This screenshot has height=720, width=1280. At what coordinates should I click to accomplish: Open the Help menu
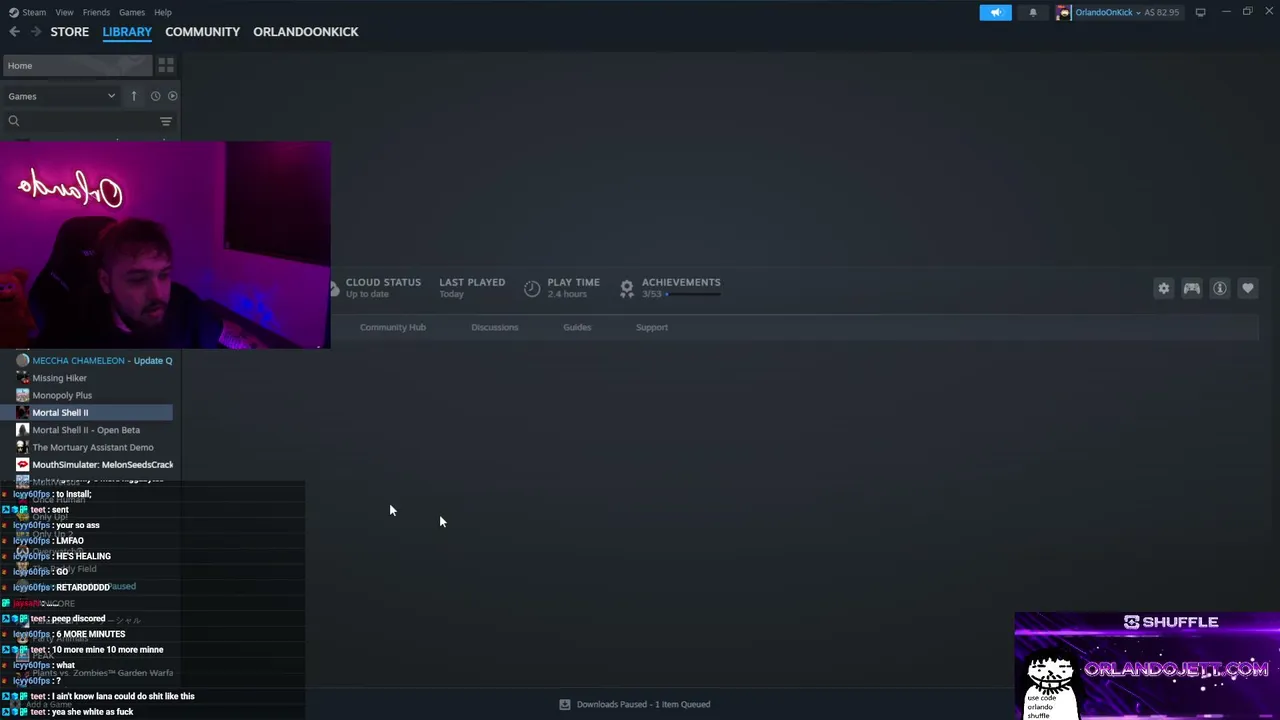click(x=163, y=12)
